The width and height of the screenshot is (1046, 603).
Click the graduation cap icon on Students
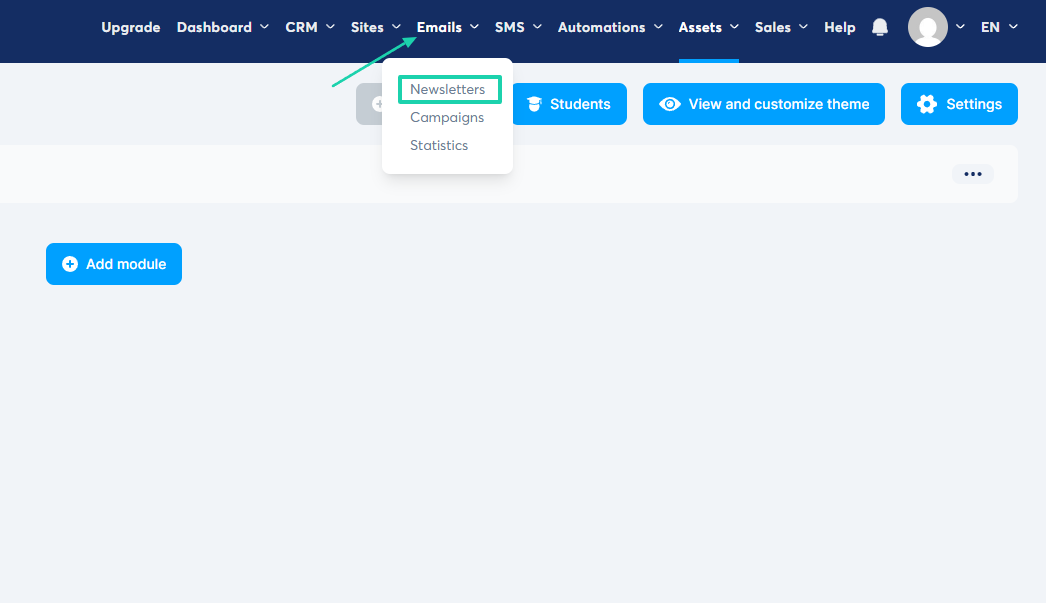(534, 104)
